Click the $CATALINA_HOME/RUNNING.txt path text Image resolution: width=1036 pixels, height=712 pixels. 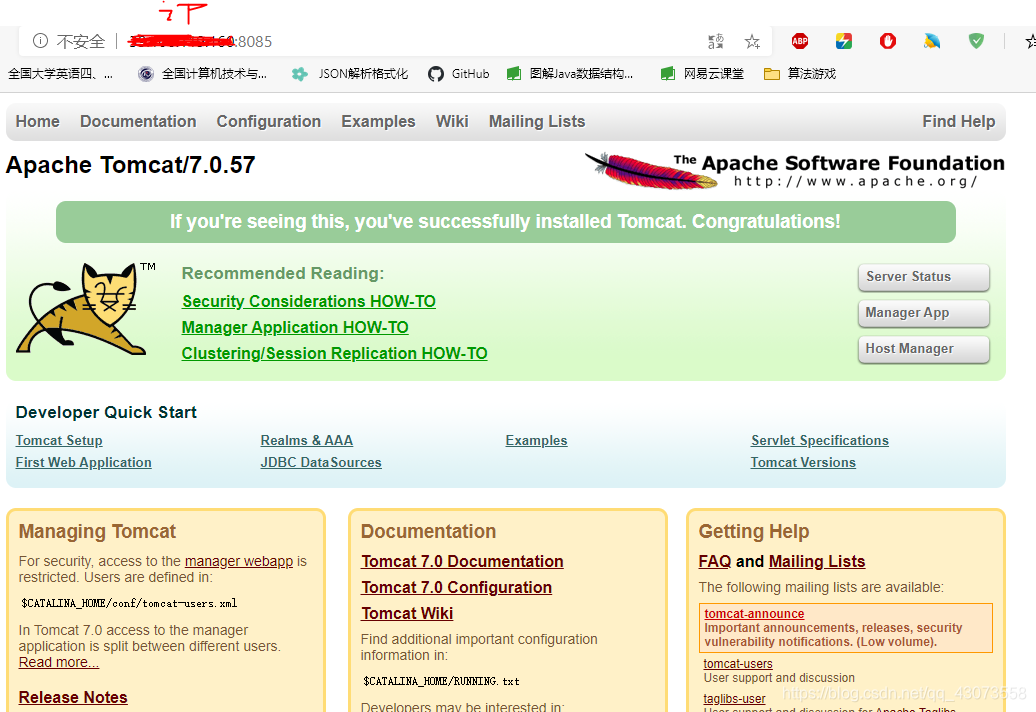441,681
